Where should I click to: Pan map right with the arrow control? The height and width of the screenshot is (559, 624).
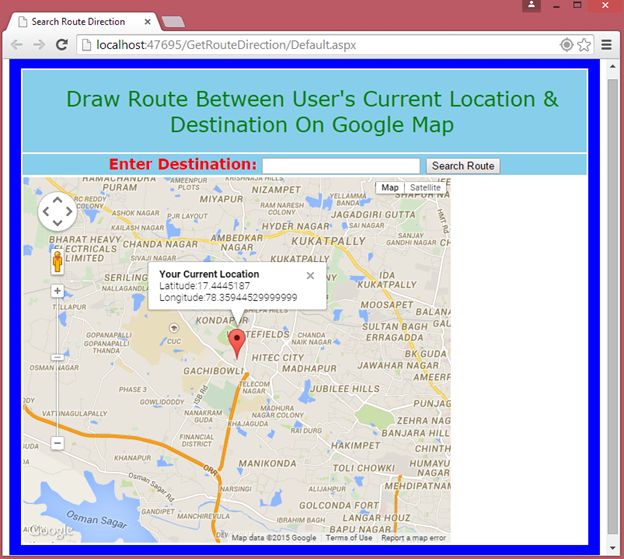pyautogui.click(x=69, y=211)
